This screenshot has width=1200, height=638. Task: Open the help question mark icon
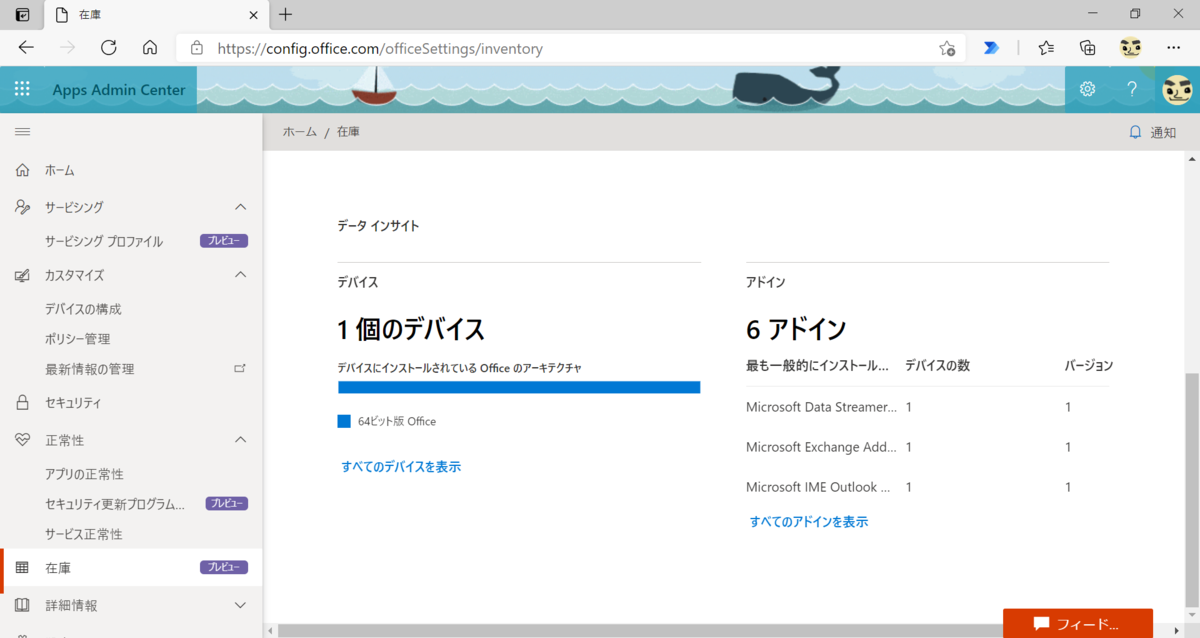[1132, 89]
